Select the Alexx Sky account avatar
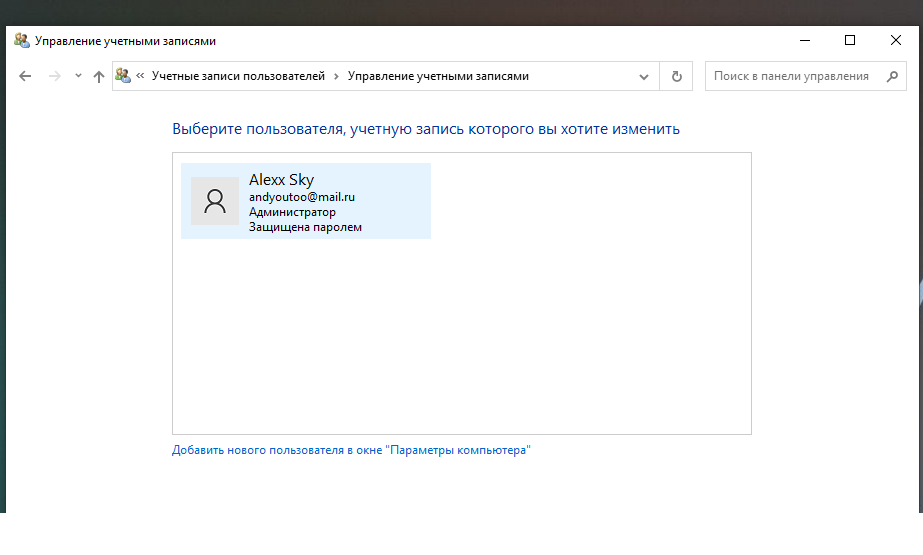 point(215,201)
